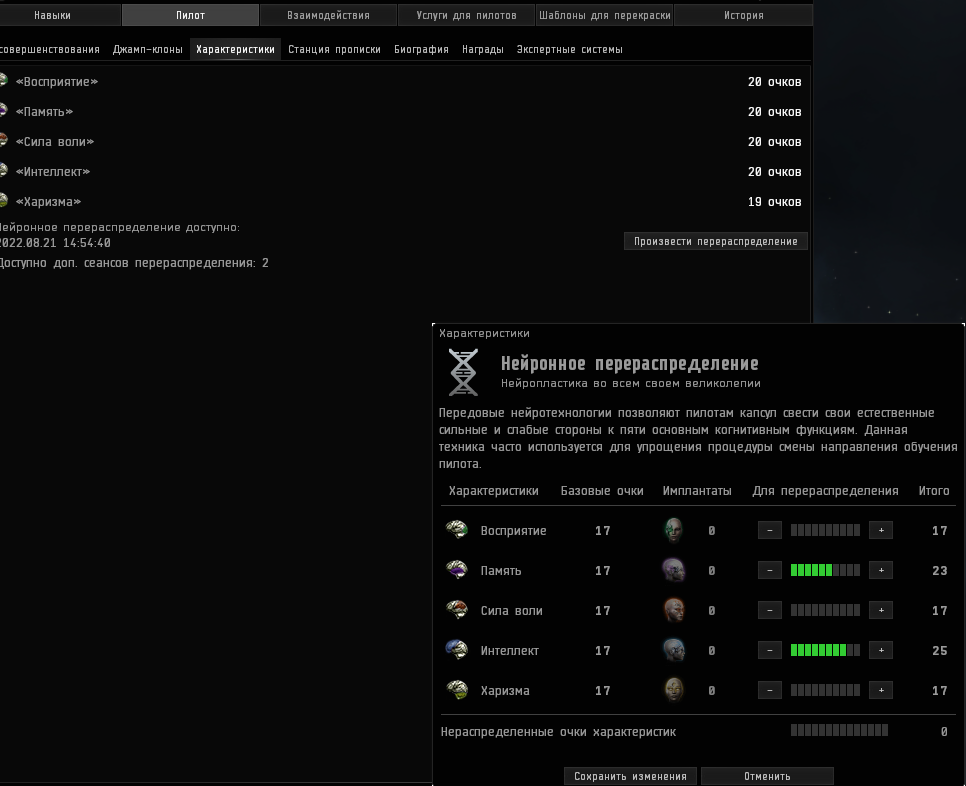Click the Имплантаты column header
The image size is (966, 786).
pos(697,491)
